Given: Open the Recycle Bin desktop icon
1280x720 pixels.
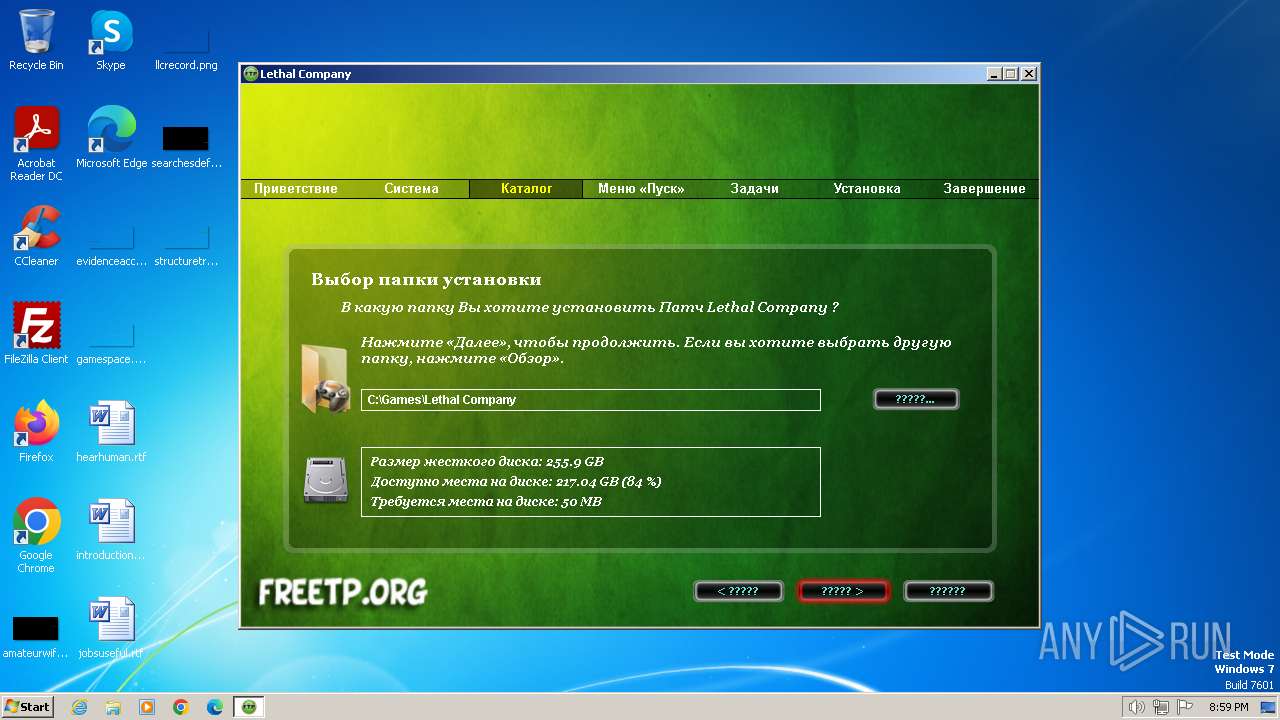Looking at the screenshot, I should coord(36,41).
